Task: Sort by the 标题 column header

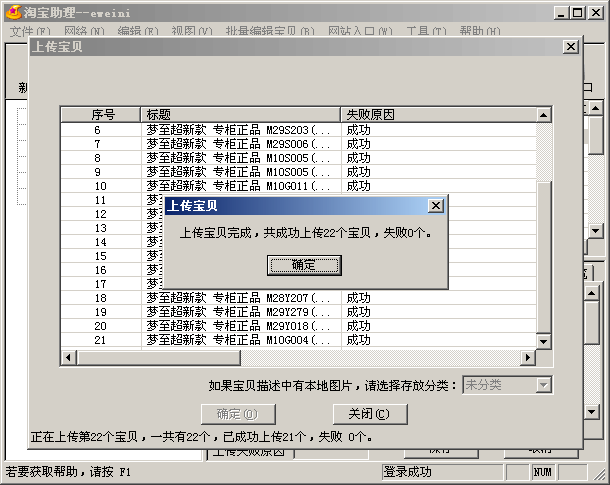Action: point(240,115)
